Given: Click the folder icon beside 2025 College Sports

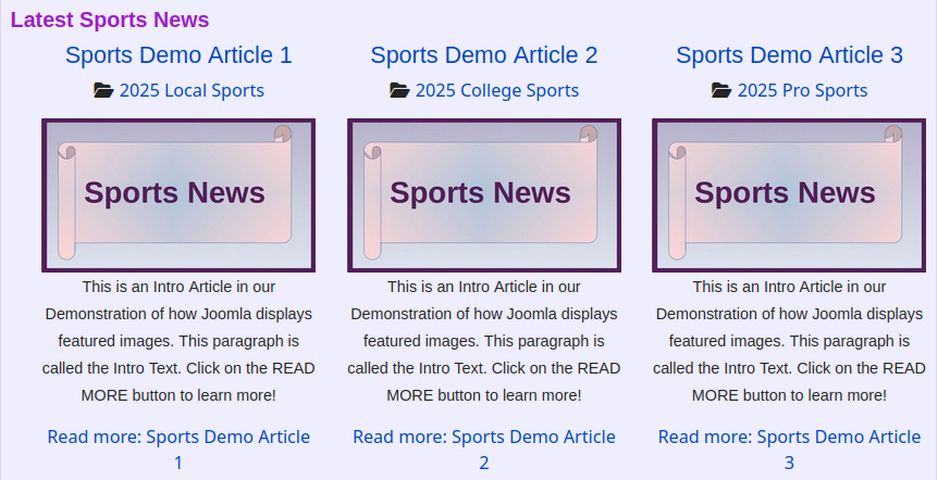Looking at the screenshot, I should (399, 91).
